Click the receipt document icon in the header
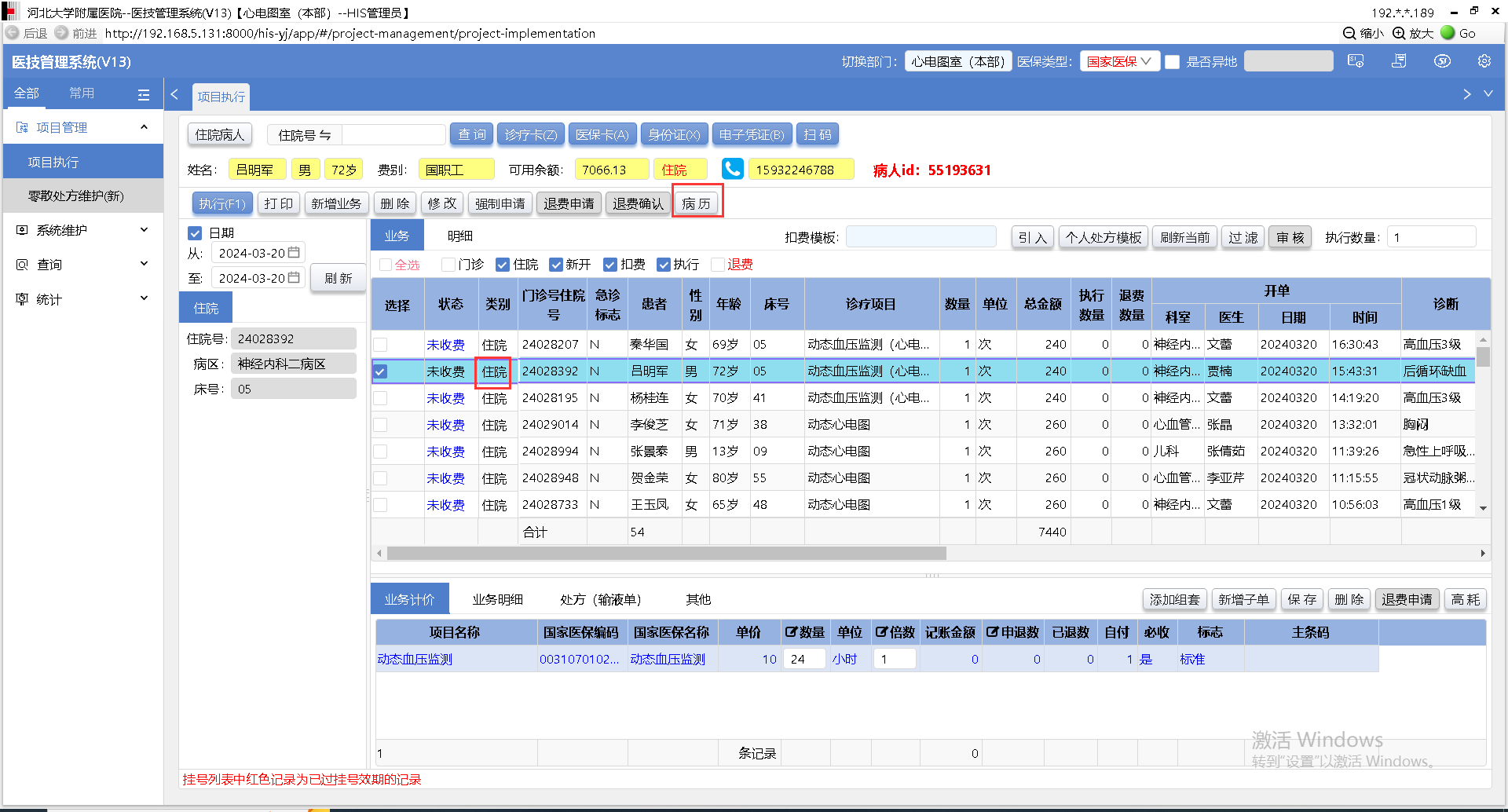The image size is (1508, 812). click(x=1399, y=61)
